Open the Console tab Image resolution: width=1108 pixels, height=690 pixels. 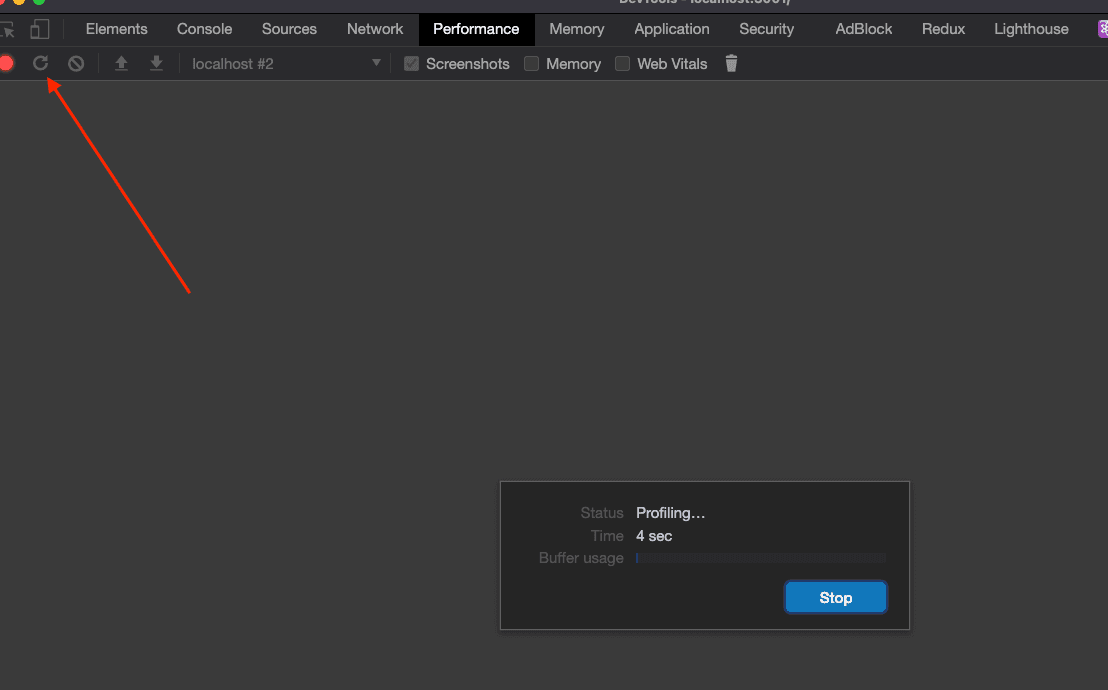tap(204, 29)
